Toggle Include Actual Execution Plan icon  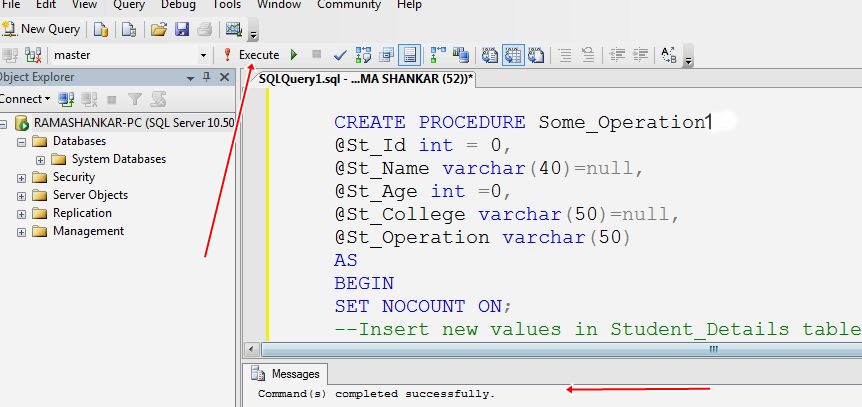click(438, 55)
